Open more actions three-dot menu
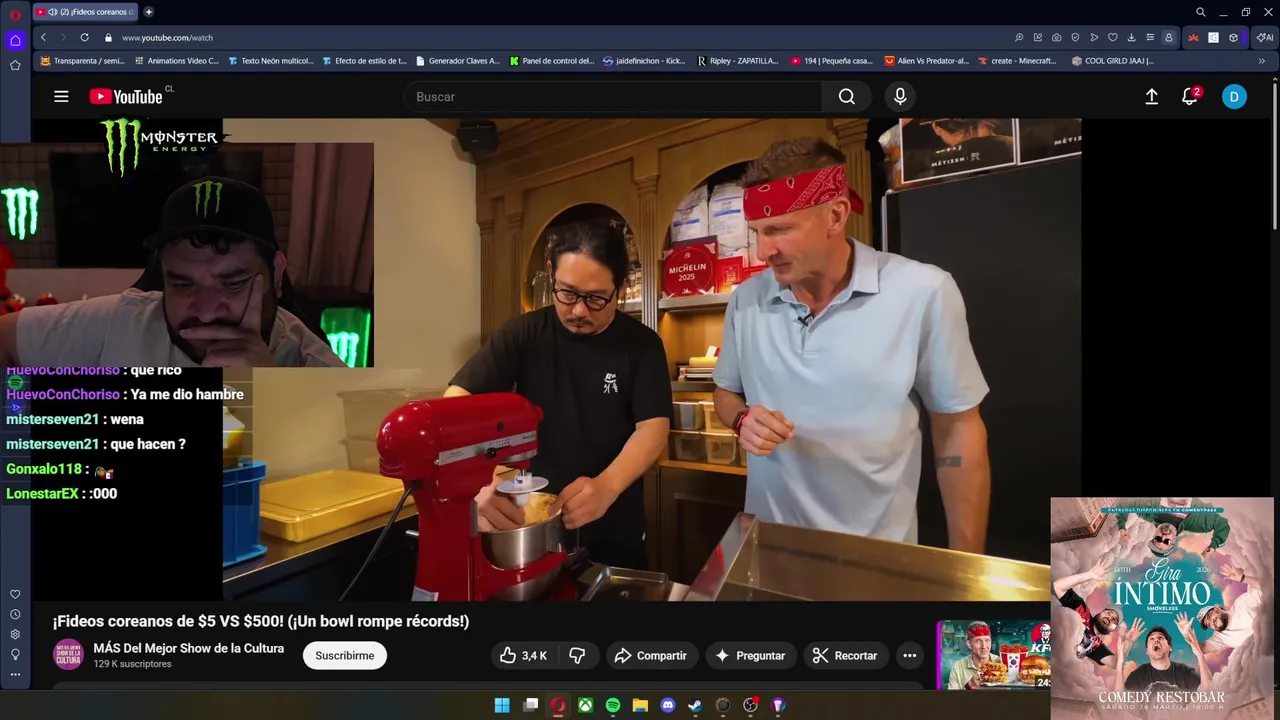1280x720 pixels. [909, 655]
